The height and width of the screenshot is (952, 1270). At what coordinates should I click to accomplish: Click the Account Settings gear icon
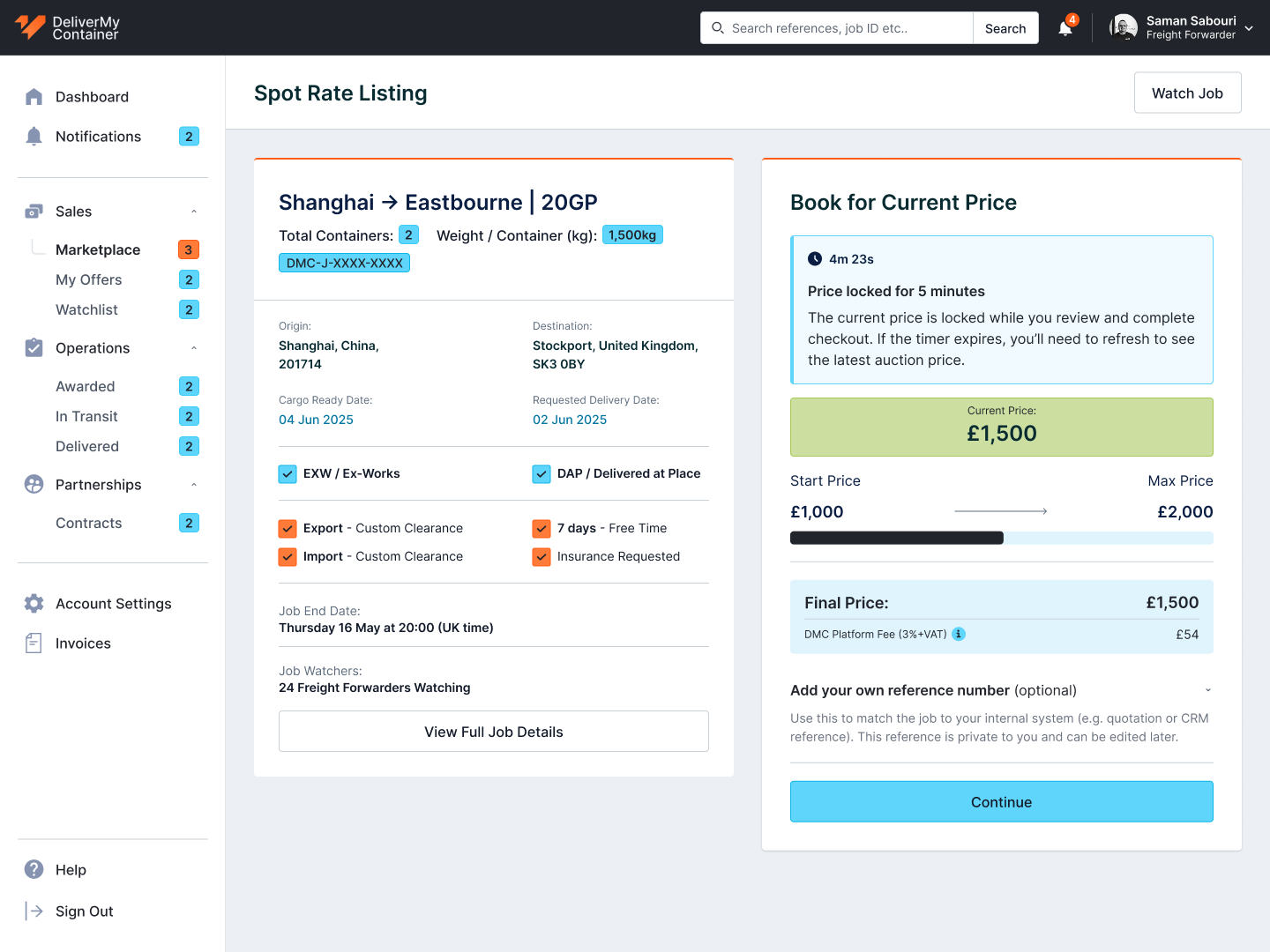pos(34,604)
